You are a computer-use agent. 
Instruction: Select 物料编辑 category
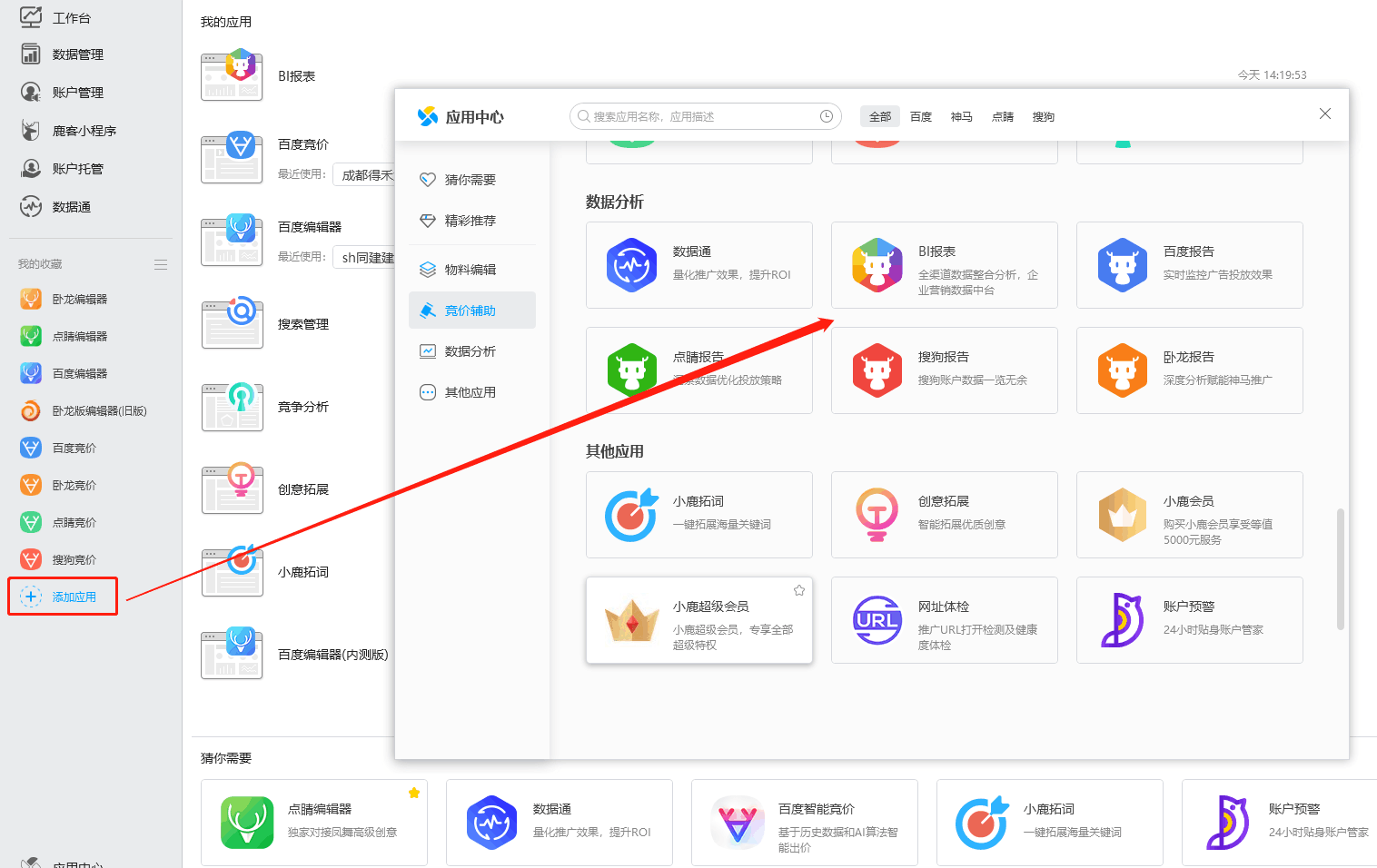(472, 270)
